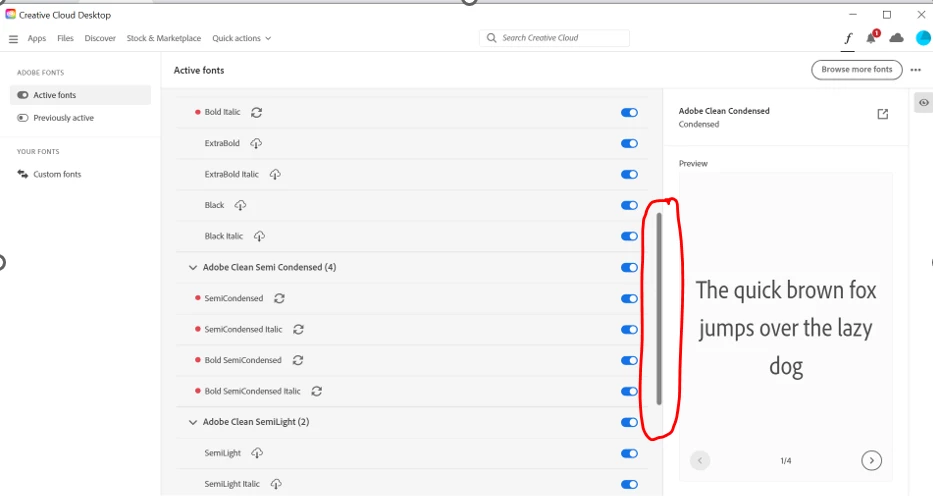Open the Files tab
Image resolution: width=933 pixels, height=496 pixels.
[65, 38]
